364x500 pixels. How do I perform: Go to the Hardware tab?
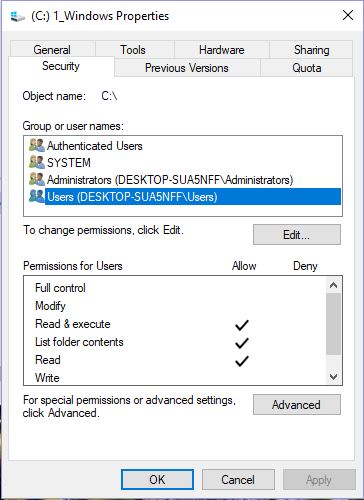coord(222,49)
